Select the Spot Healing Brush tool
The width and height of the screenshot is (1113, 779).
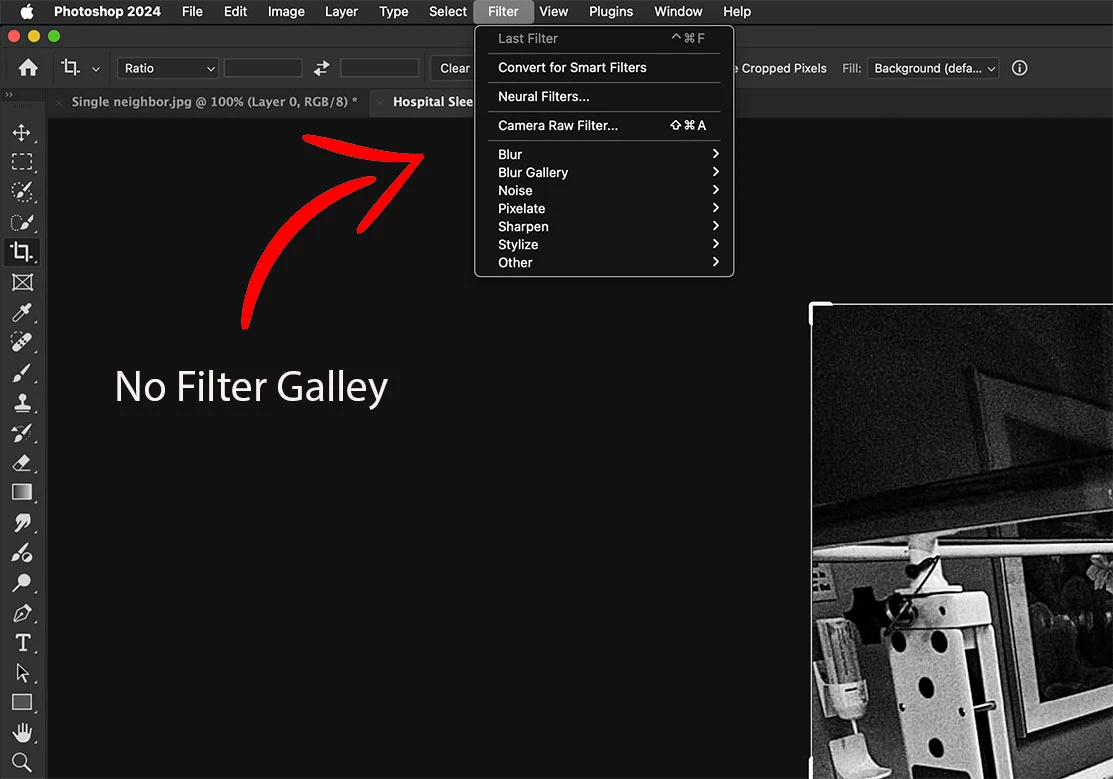pos(21,342)
